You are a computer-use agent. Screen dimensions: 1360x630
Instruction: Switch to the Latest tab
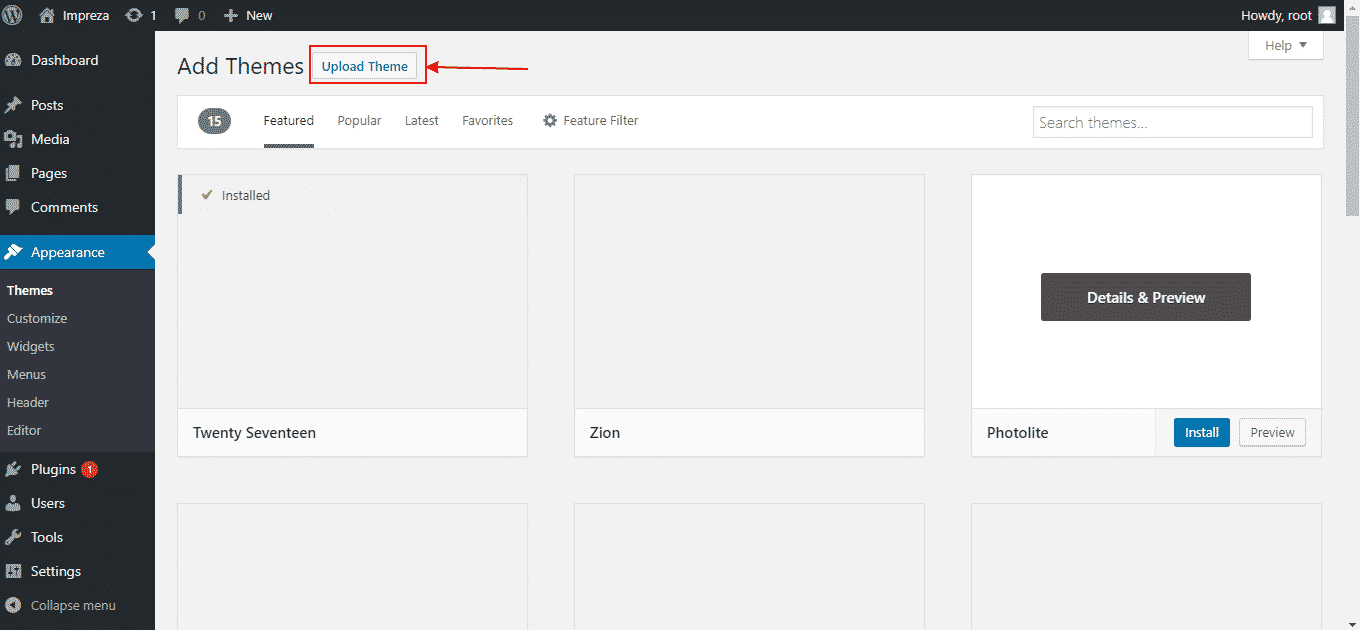tap(422, 120)
